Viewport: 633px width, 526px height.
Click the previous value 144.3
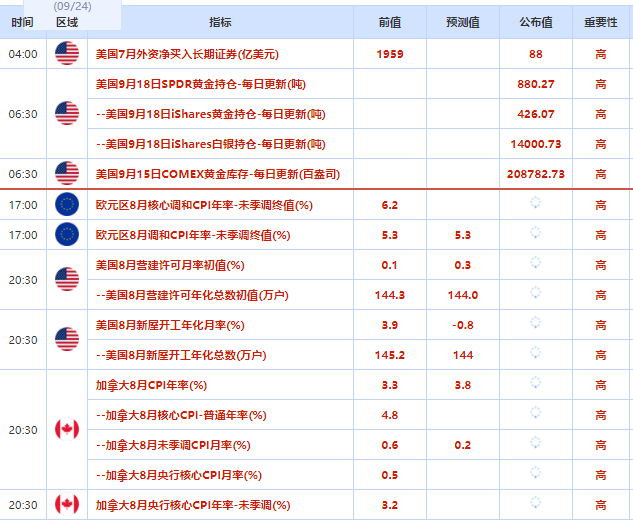[x=390, y=295]
